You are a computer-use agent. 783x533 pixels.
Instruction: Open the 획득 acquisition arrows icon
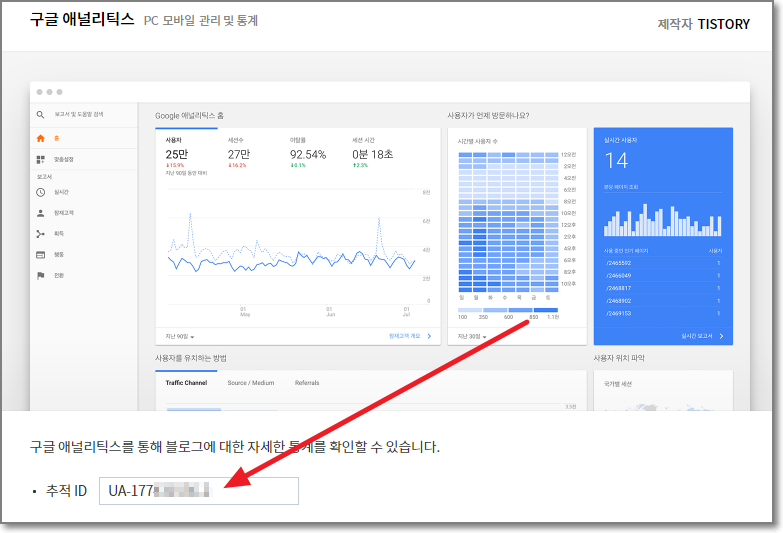click(x=41, y=234)
